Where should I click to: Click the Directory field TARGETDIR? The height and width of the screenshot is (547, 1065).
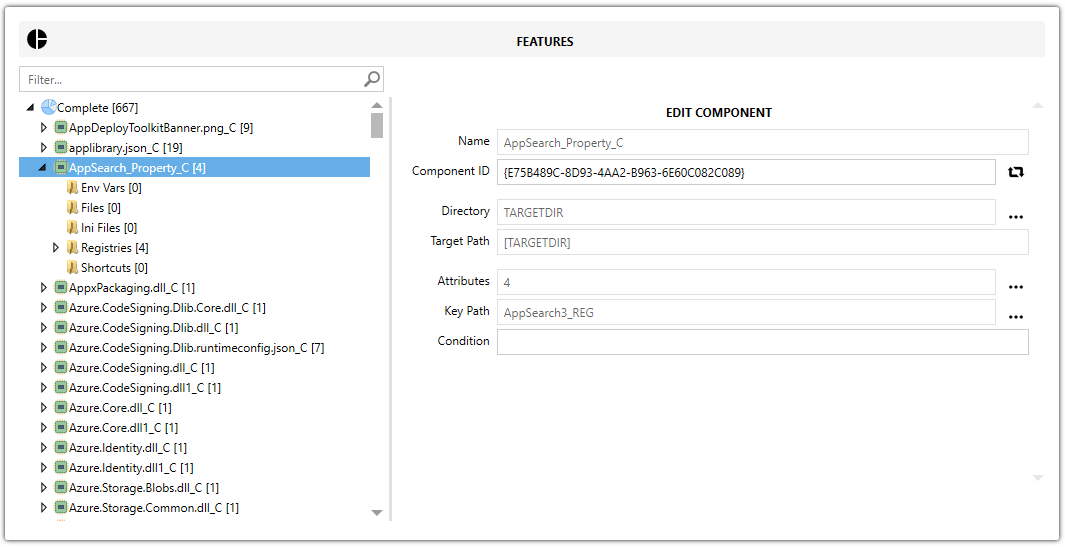(x=746, y=212)
